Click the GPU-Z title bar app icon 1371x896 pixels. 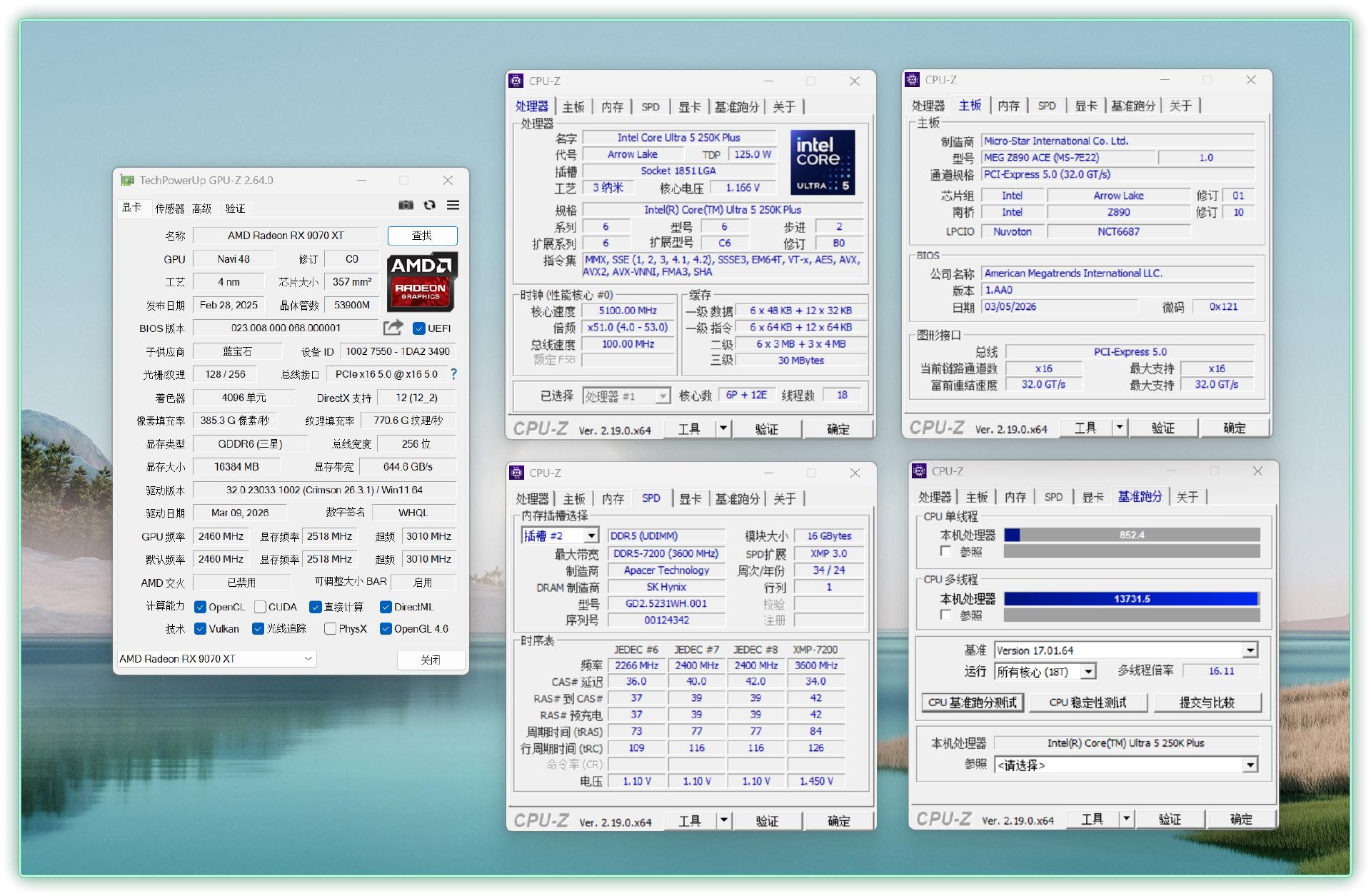click(x=127, y=181)
